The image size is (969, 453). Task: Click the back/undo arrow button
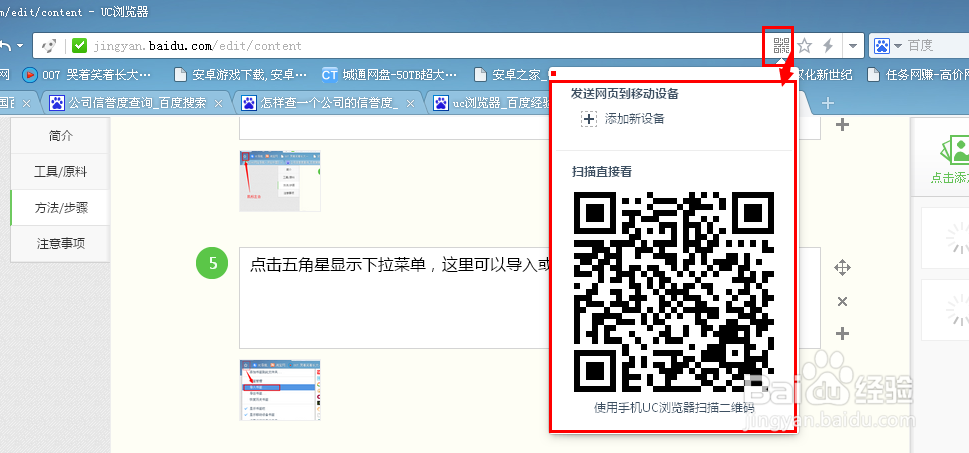tap(6, 46)
